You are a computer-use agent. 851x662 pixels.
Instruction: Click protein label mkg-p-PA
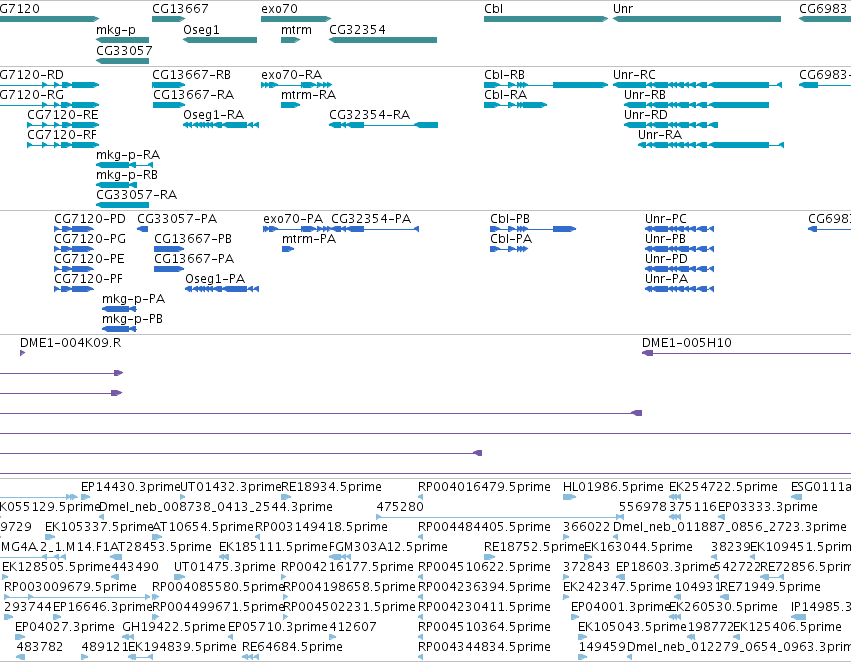(134, 298)
